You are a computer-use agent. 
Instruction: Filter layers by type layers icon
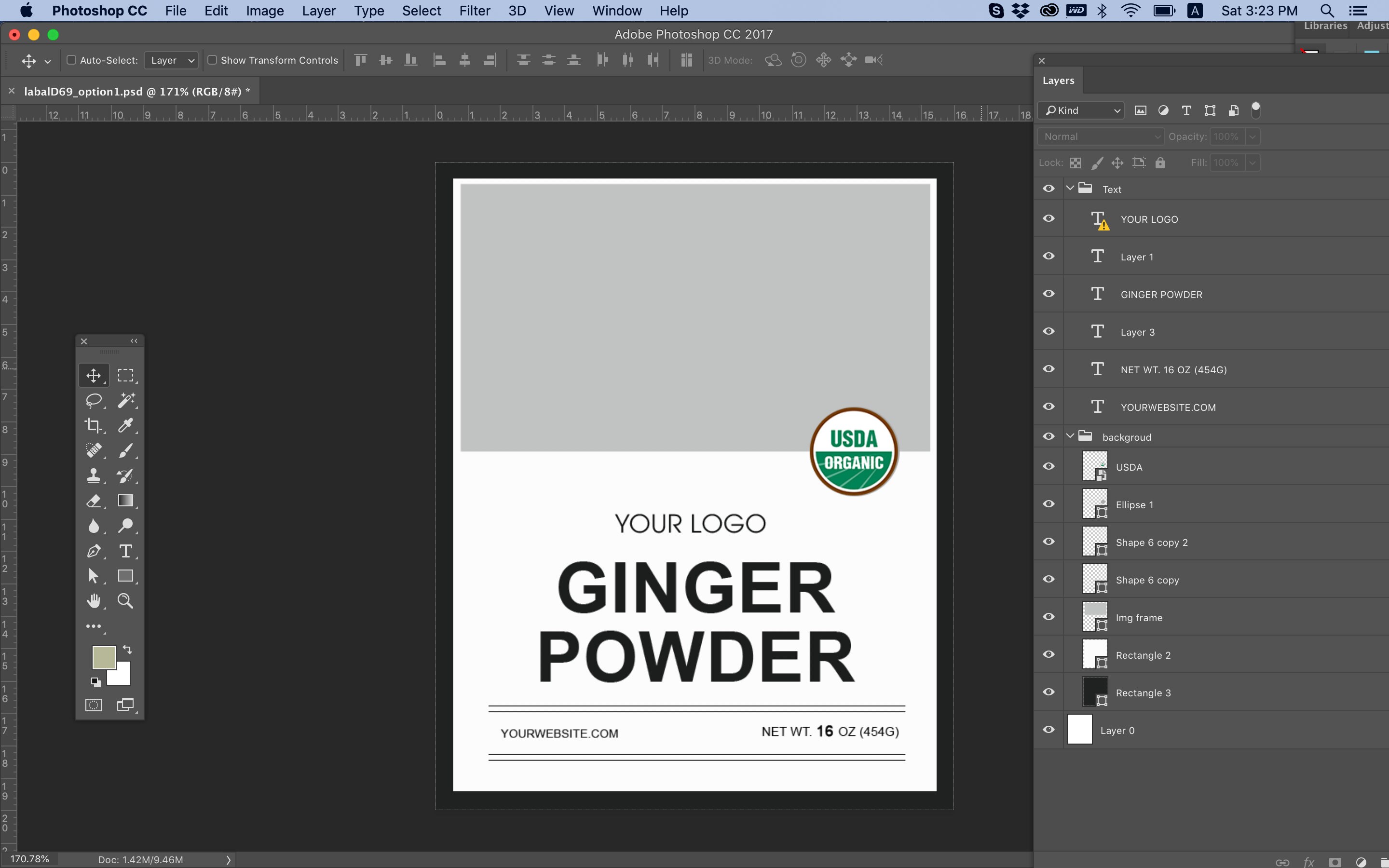point(1186,110)
